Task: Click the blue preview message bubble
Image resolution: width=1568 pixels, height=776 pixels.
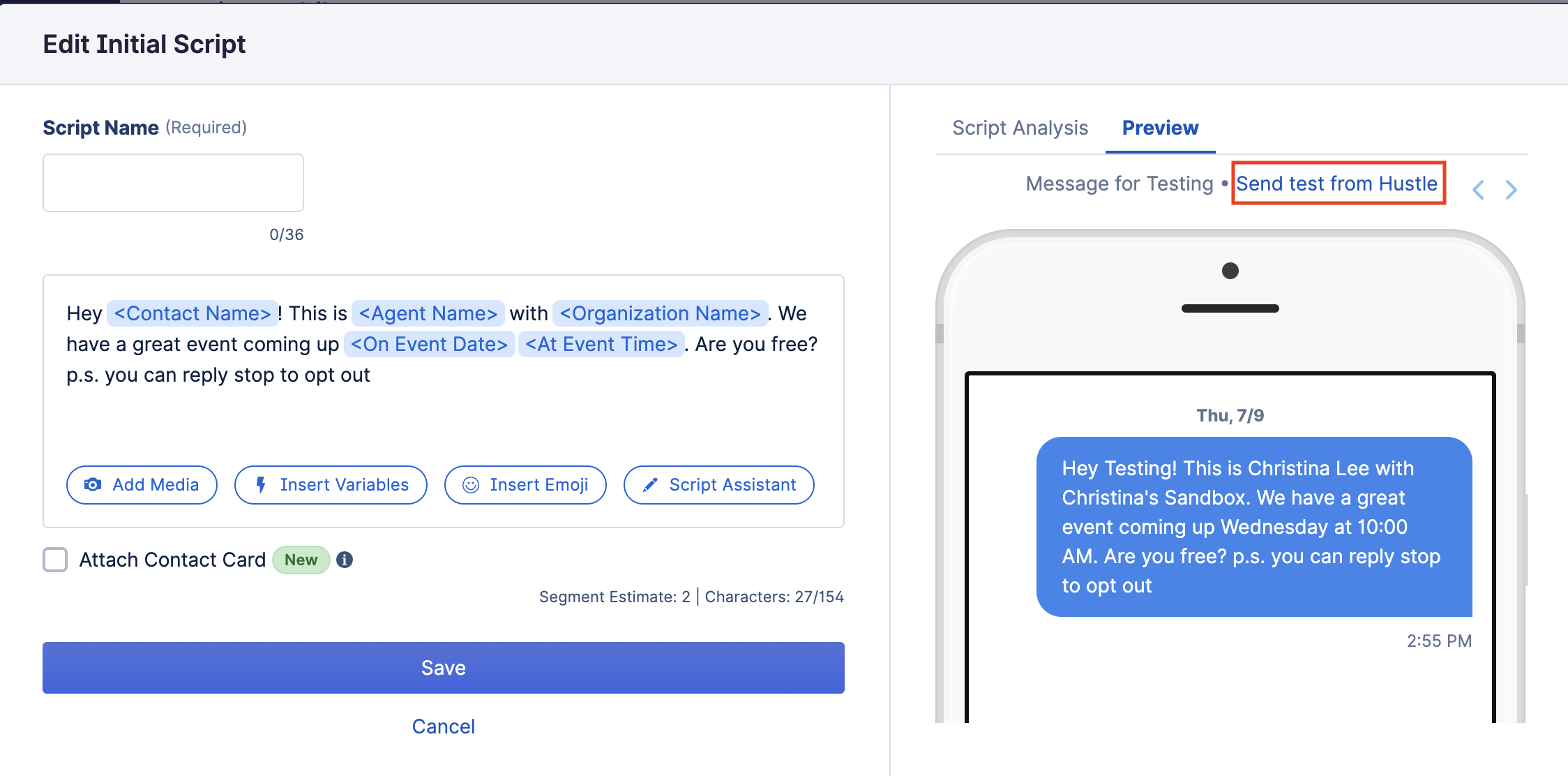Action: (1254, 527)
